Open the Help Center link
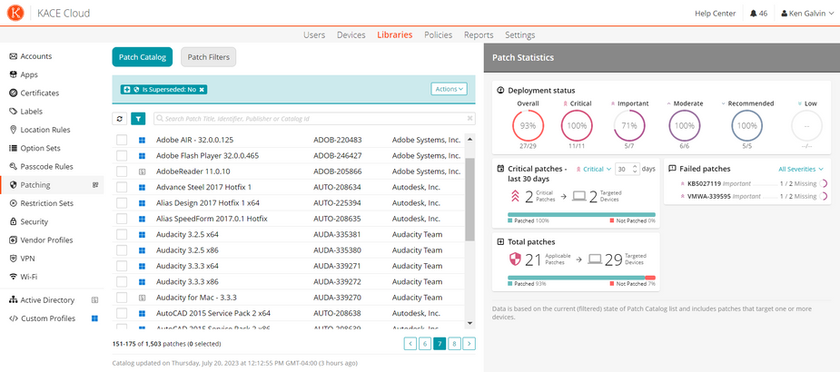 pyautogui.click(x=715, y=13)
